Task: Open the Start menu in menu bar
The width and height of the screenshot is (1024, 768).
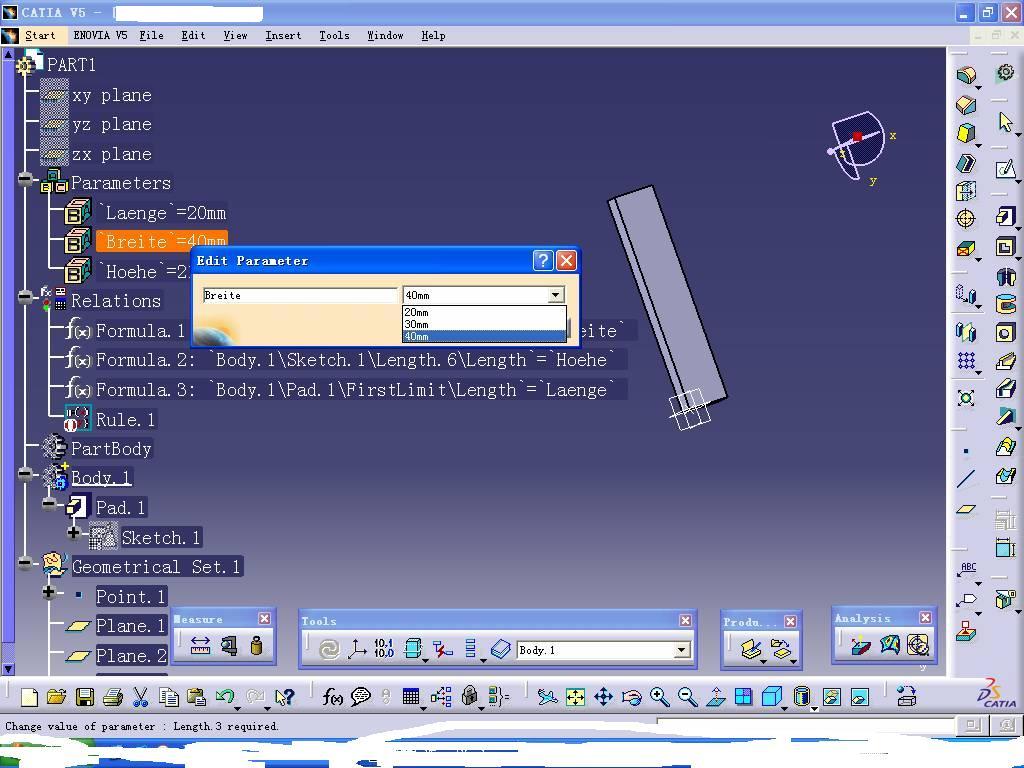Action: point(40,35)
